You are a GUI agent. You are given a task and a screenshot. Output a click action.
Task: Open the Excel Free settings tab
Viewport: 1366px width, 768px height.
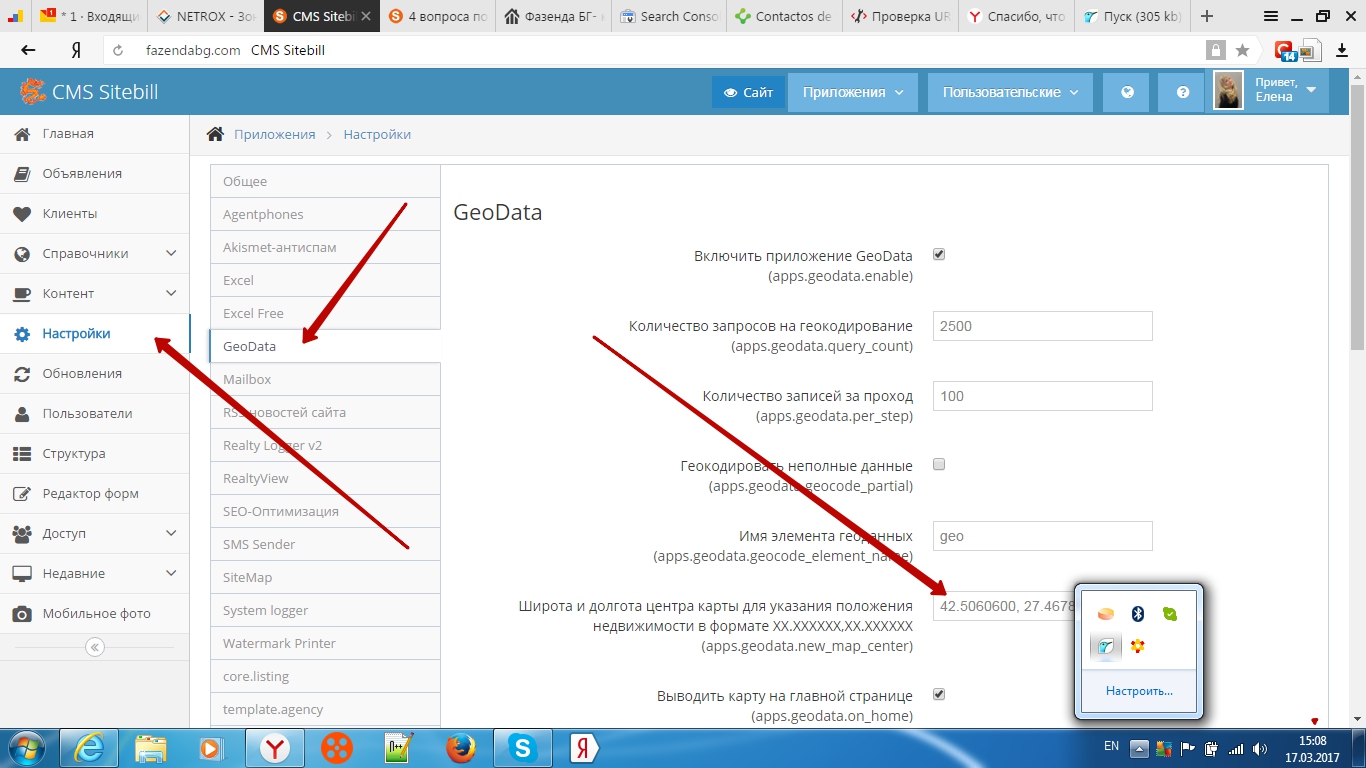pos(325,313)
